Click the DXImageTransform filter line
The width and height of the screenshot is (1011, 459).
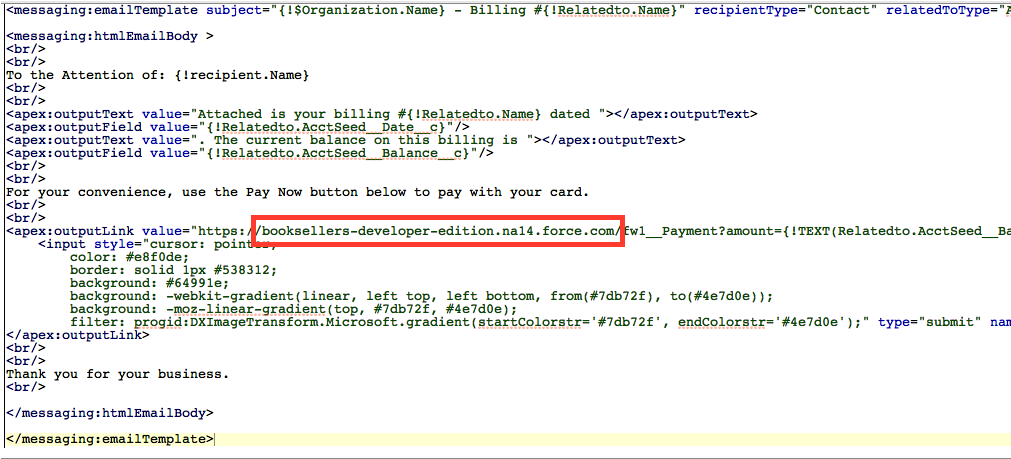coord(540,321)
